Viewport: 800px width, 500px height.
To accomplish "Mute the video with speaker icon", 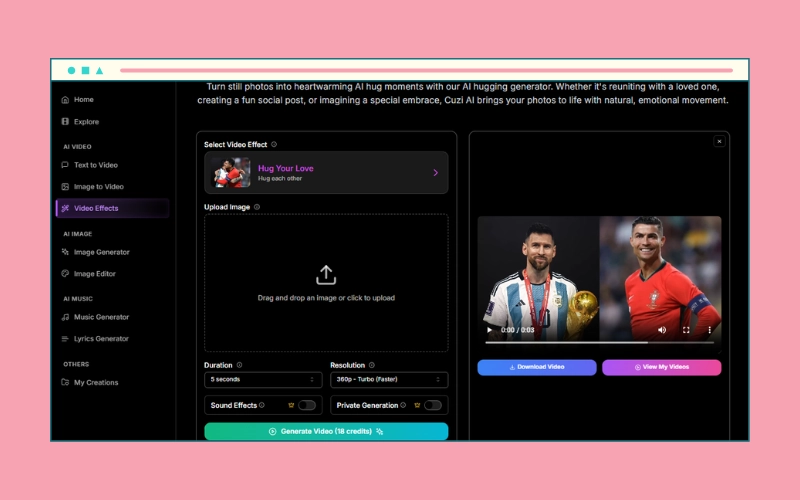I will click(662, 329).
